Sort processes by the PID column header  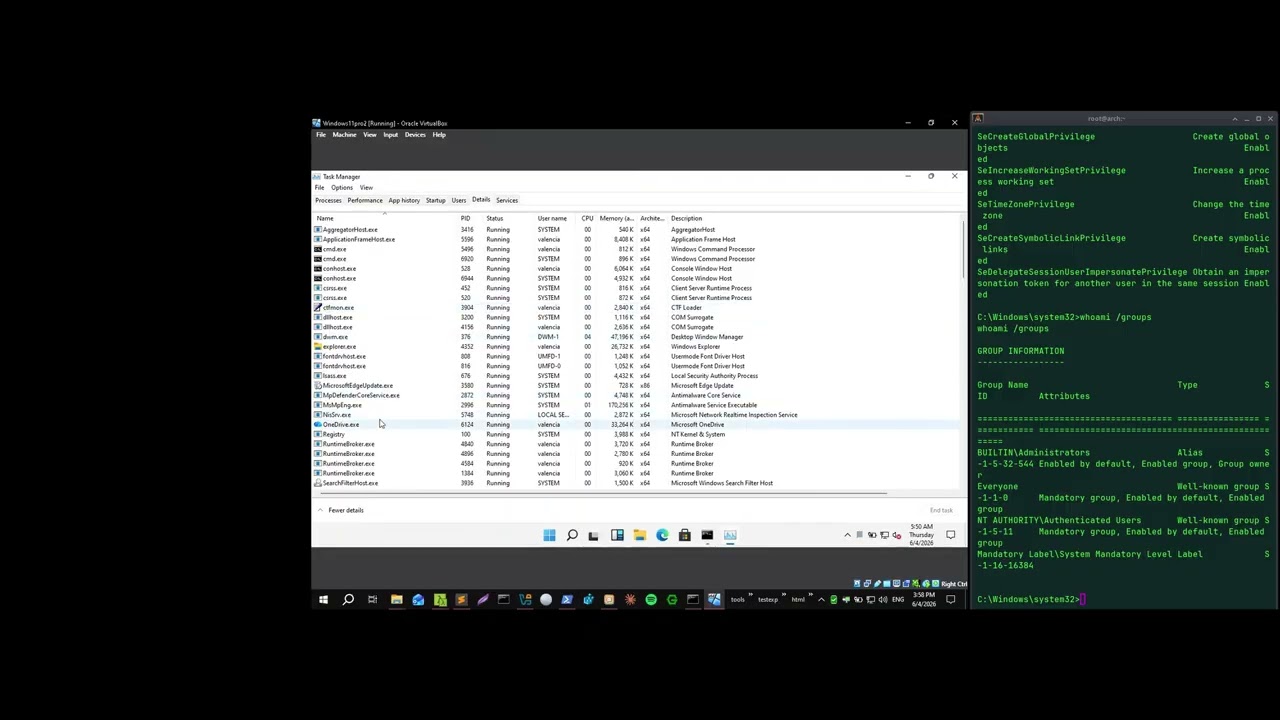point(466,218)
